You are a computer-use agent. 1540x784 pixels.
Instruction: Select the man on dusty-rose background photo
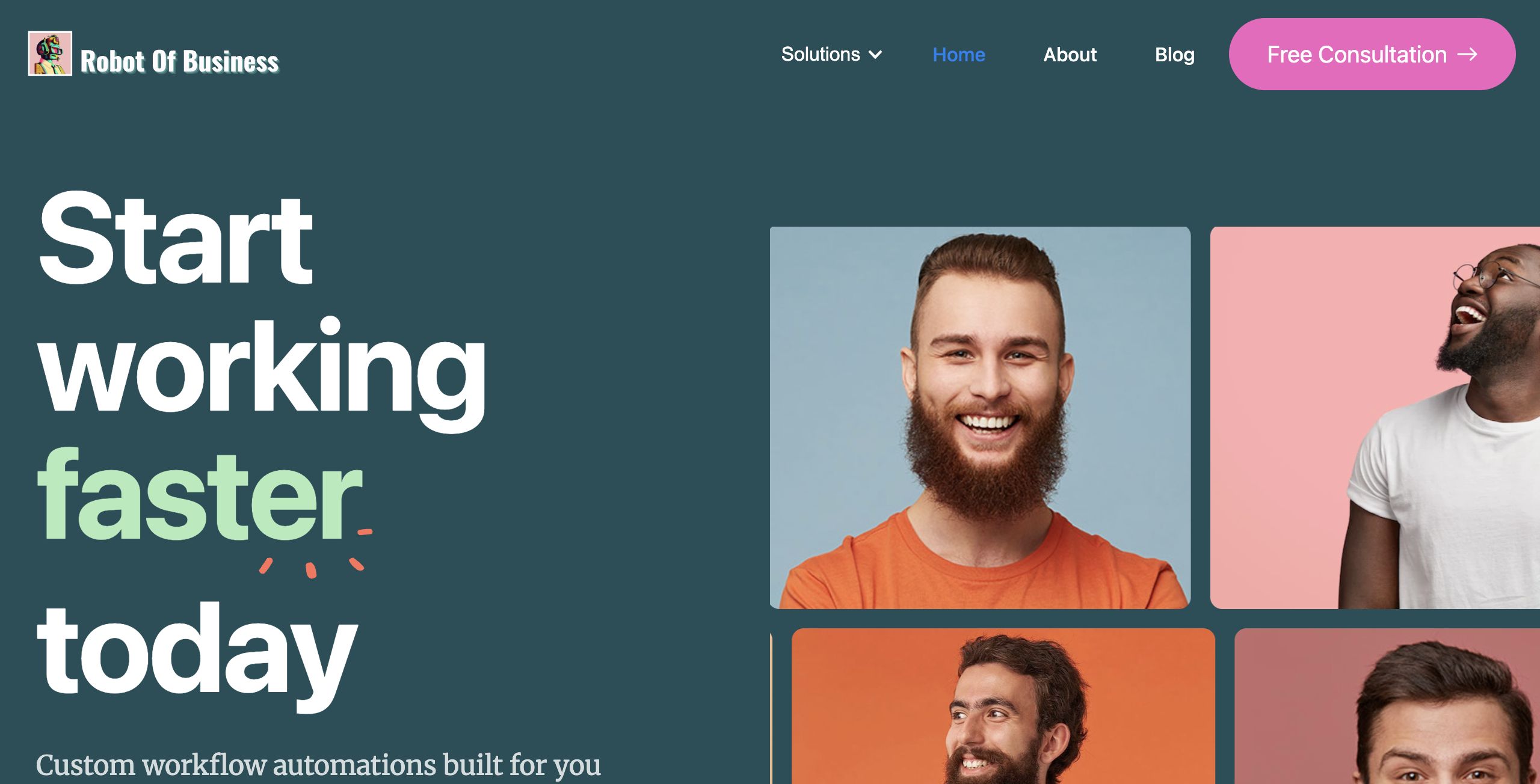(1387, 706)
